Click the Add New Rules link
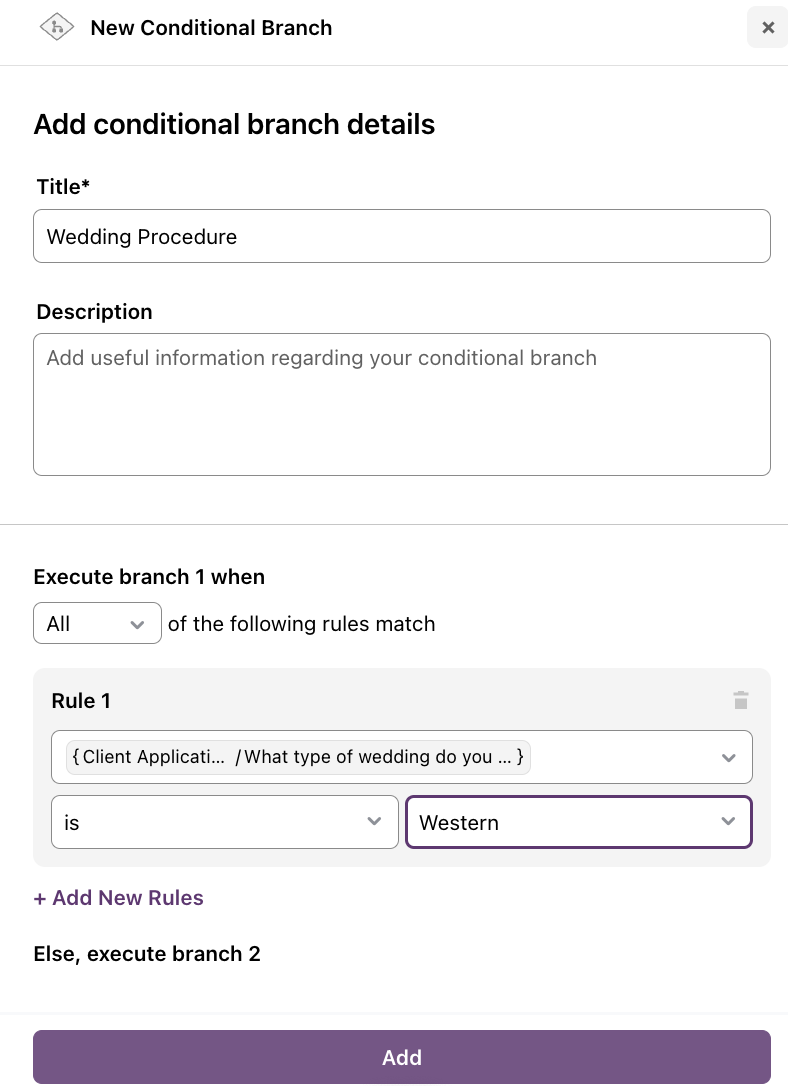The height and width of the screenshot is (1086, 788). coord(118,898)
